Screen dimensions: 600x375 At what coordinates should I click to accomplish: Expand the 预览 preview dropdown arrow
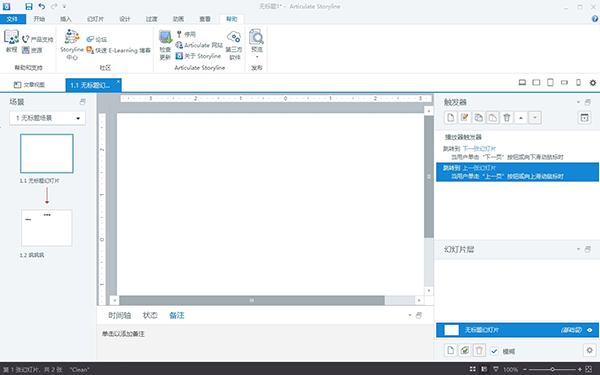coord(257,57)
